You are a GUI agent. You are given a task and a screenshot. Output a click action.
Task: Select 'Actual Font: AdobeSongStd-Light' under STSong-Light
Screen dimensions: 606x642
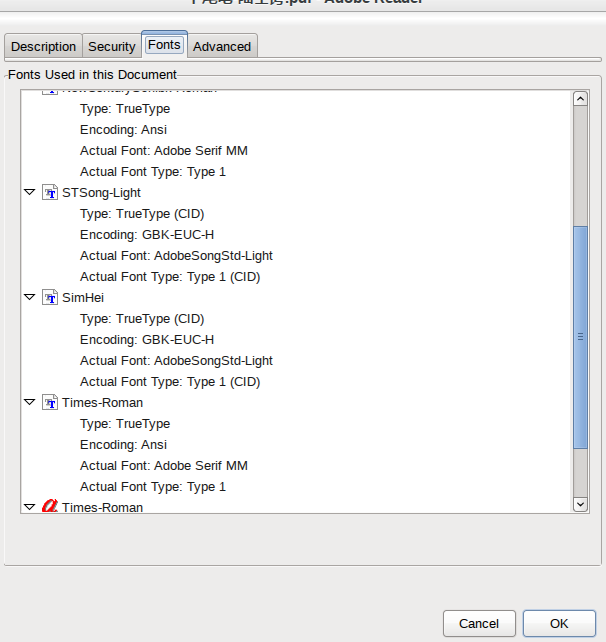click(x=176, y=255)
